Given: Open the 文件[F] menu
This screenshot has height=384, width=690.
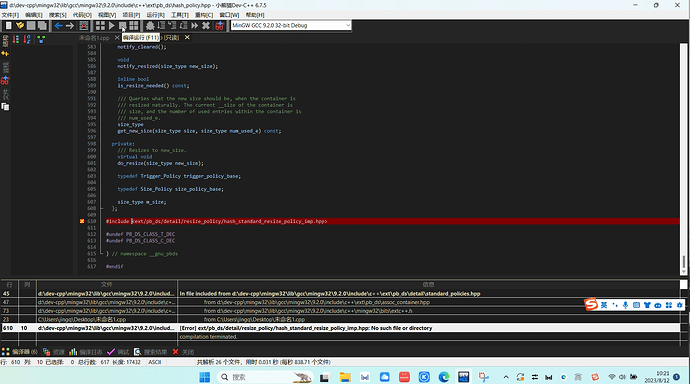Looking at the screenshot, I should coord(10,15).
